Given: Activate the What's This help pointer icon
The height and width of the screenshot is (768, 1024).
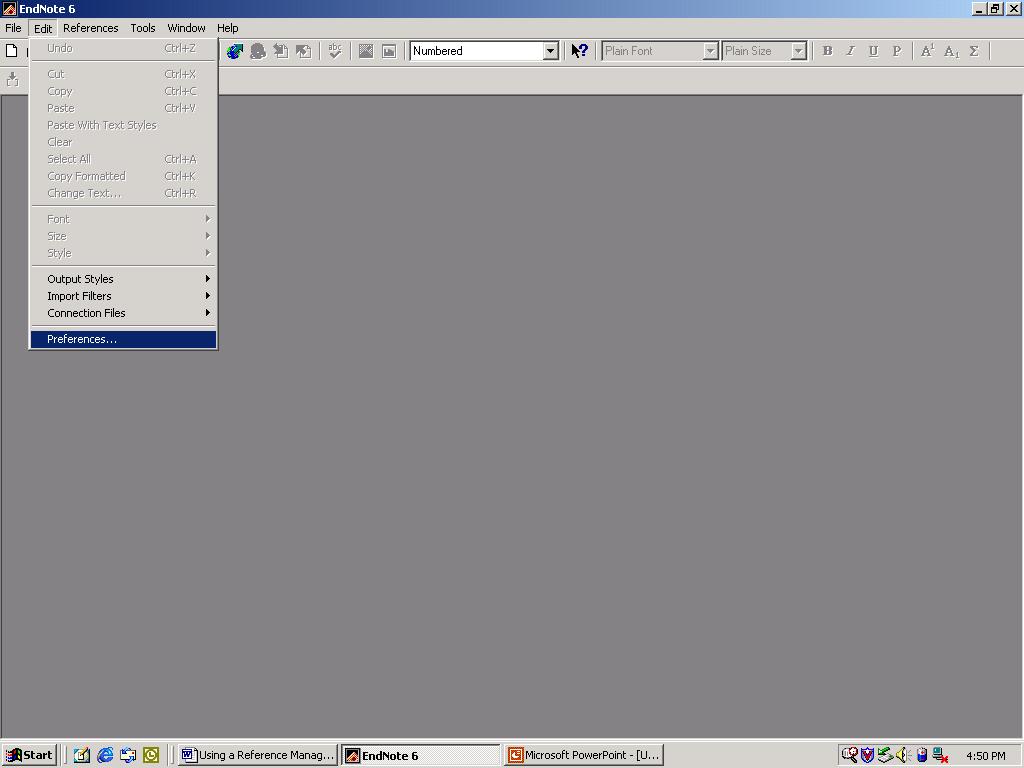Looking at the screenshot, I should [579, 51].
